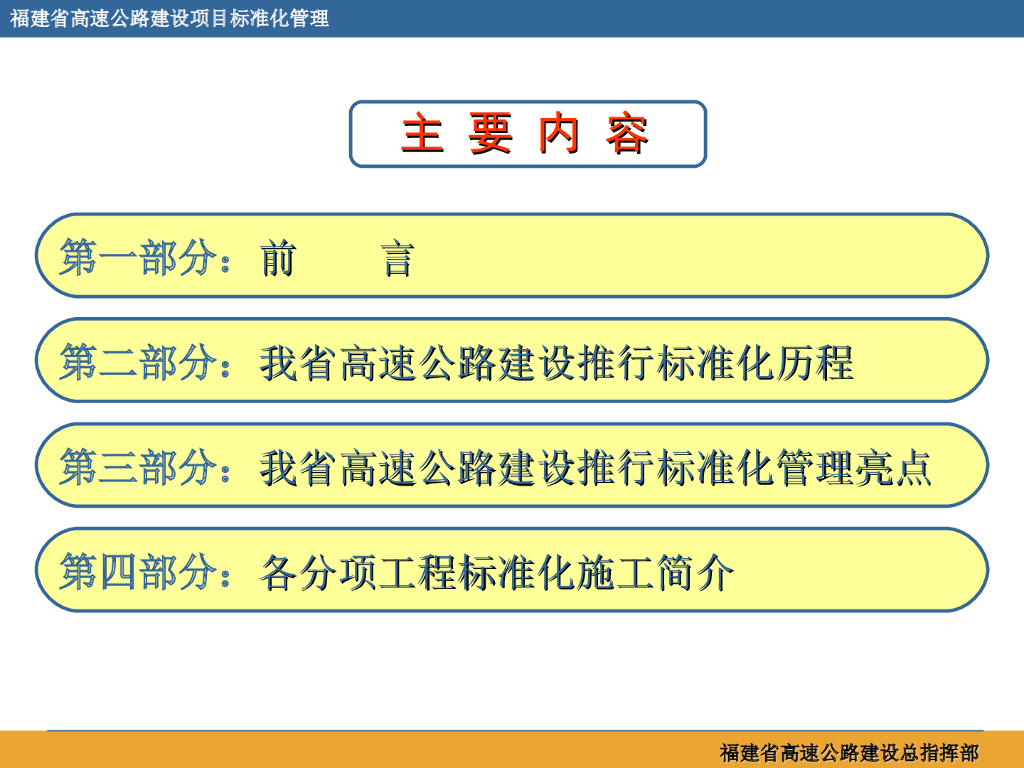Image resolution: width=1024 pixels, height=768 pixels.
Task: Open 我省高速公路建设推行标准化历程 section text
Action: pos(556,362)
